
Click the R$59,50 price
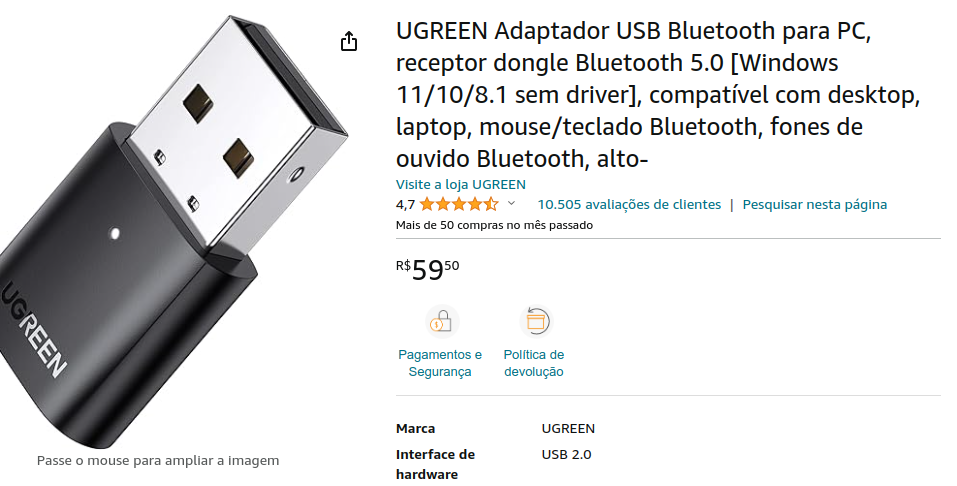click(428, 269)
